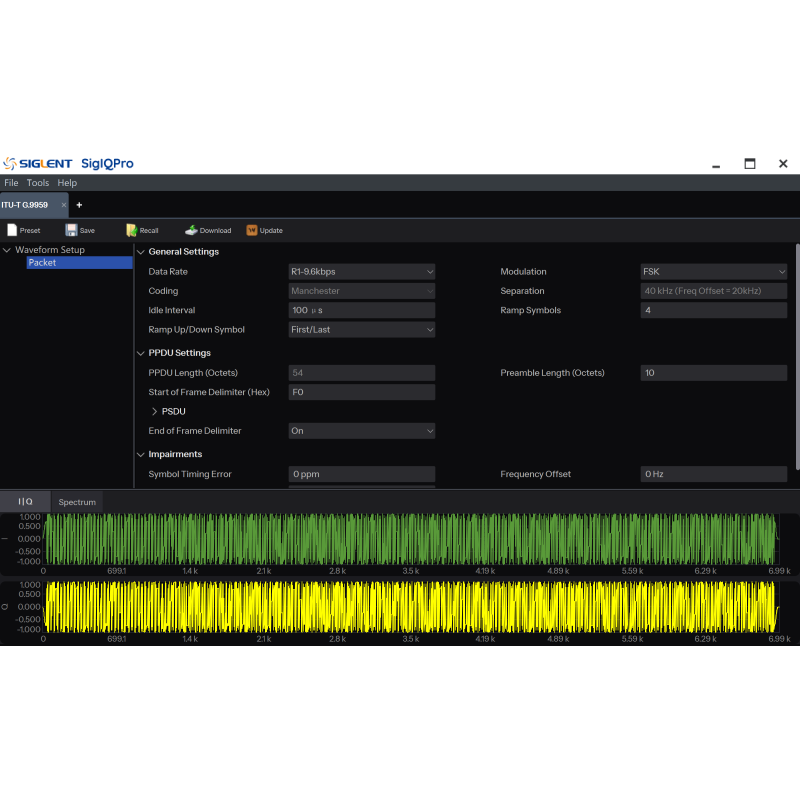Close the ITU-T G.9959 tab
The width and height of the screenshot is (800, 800).
pyautogui.click(x=64, y=205)
